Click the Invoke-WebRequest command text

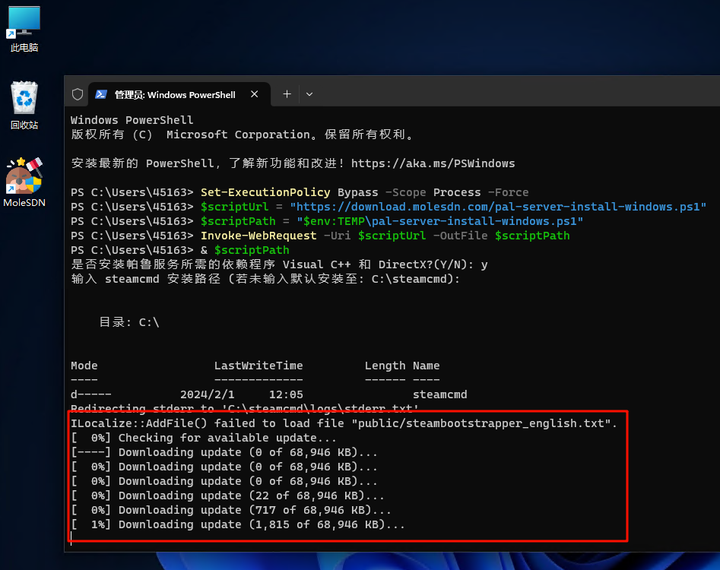[259, 236]
